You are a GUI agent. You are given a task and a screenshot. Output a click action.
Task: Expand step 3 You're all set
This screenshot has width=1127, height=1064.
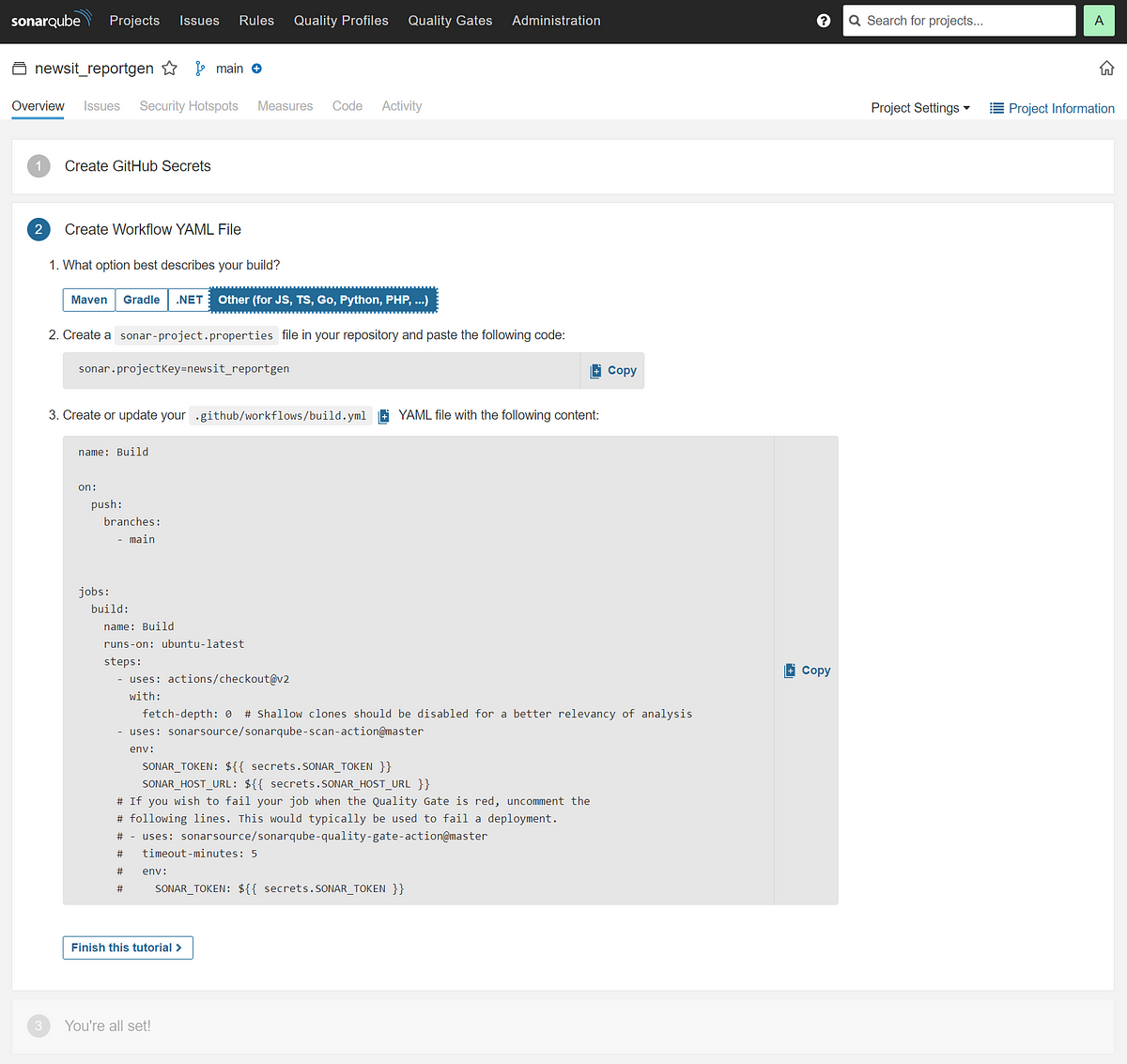click(107, 1025)
